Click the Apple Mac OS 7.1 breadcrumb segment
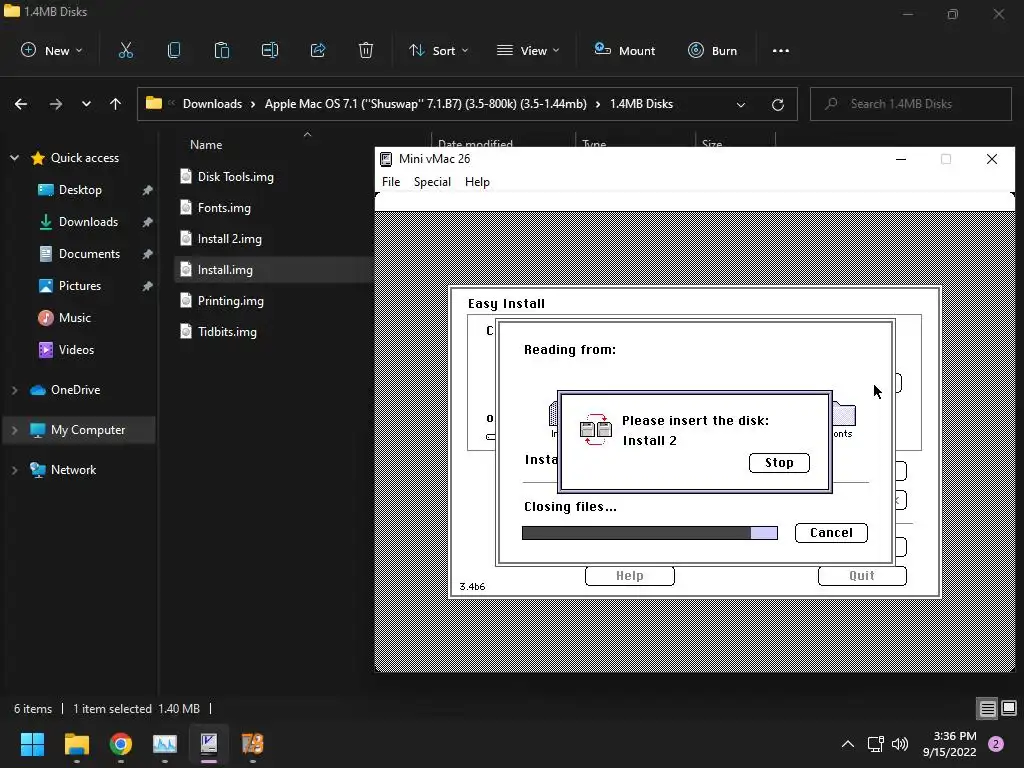Image resolution: width=1024 pixels, height=768 pixels. click(x=425, y=104)
